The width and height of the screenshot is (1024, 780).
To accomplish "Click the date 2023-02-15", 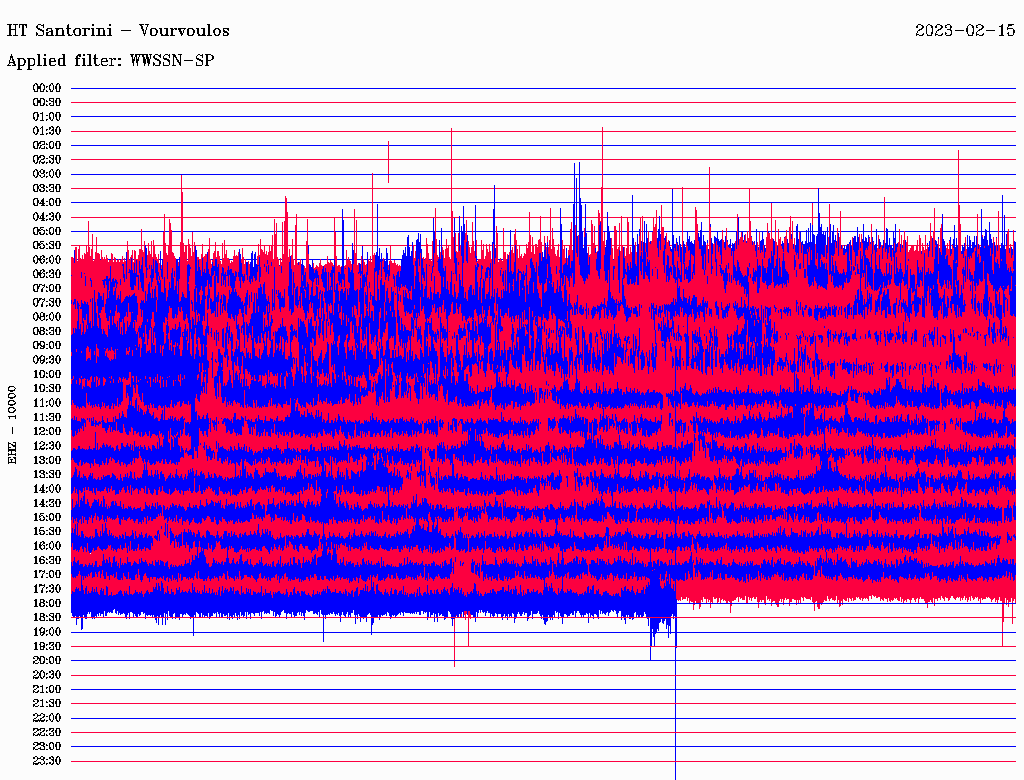I will [965, 31].
